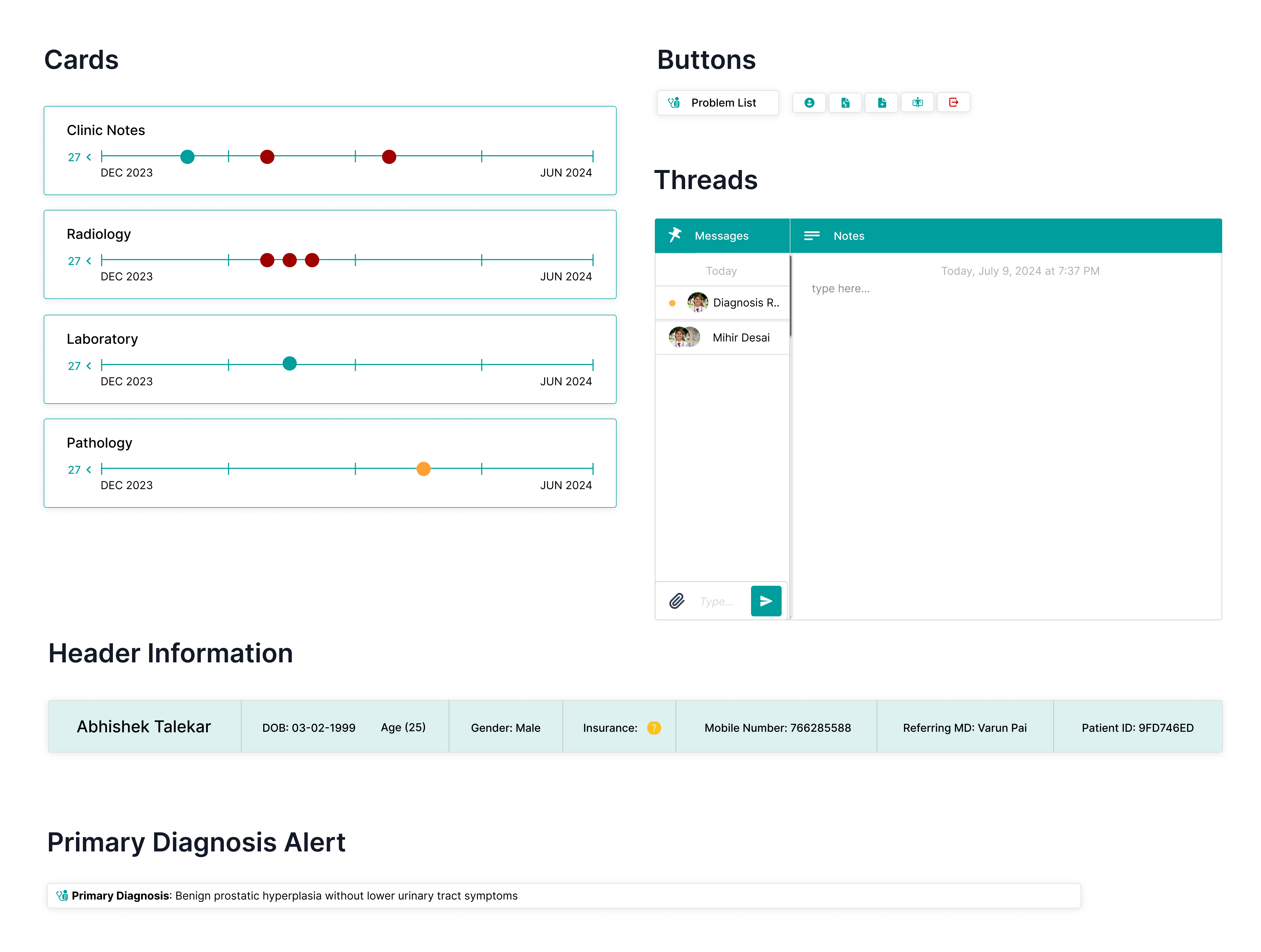Open the Problem List button

(x=718, y=103)
